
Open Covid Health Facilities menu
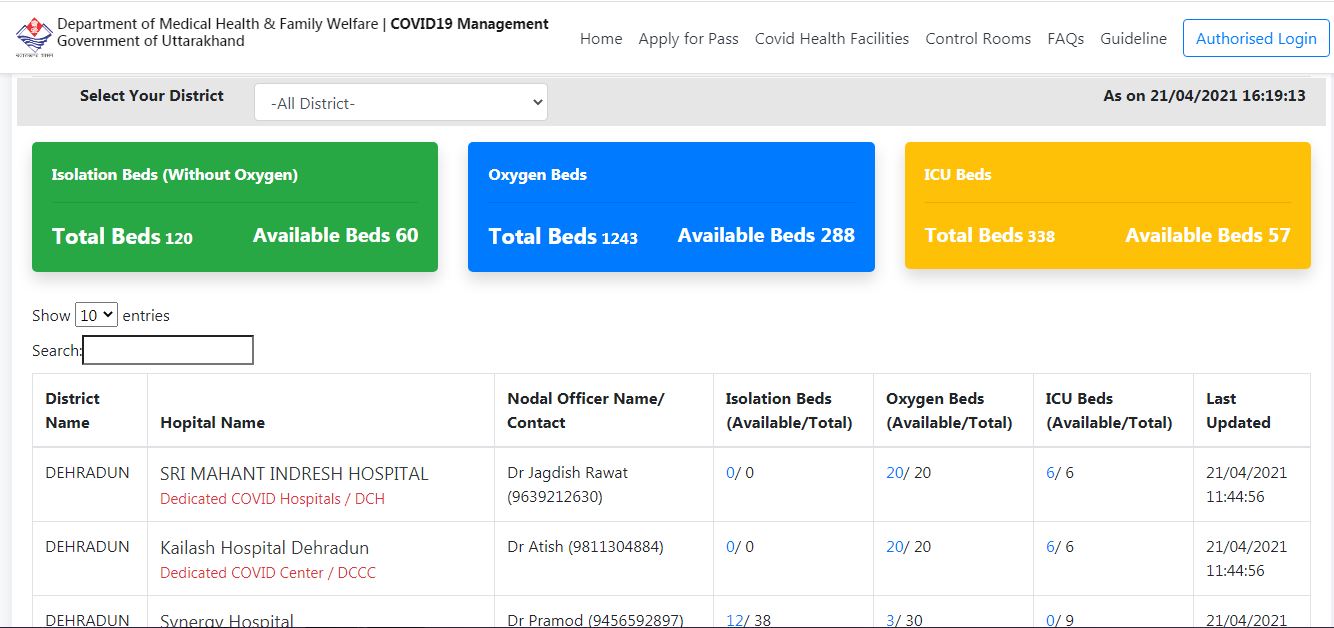point(832,39)
